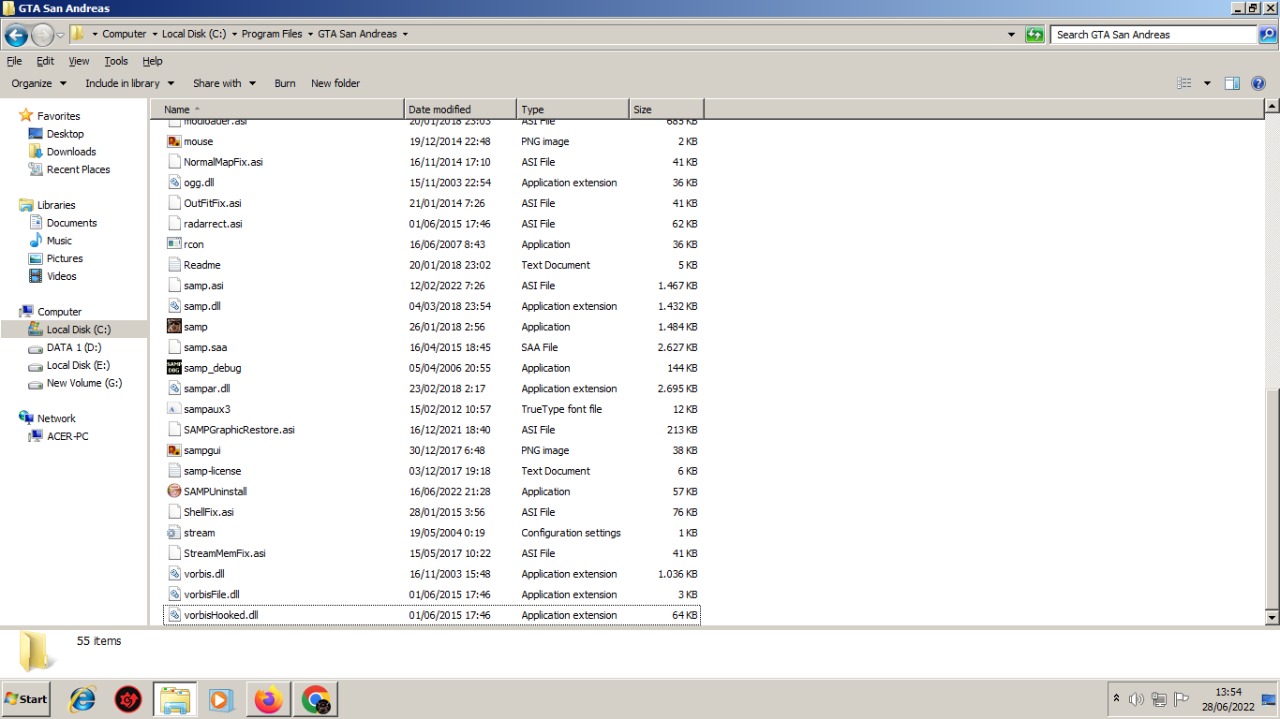Click the red gear taskbar application icon

pyautogui.click(x=128, y=700)
